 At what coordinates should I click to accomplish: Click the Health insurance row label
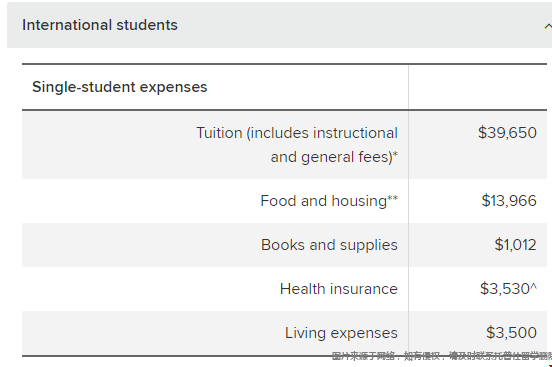coord(339,289)
